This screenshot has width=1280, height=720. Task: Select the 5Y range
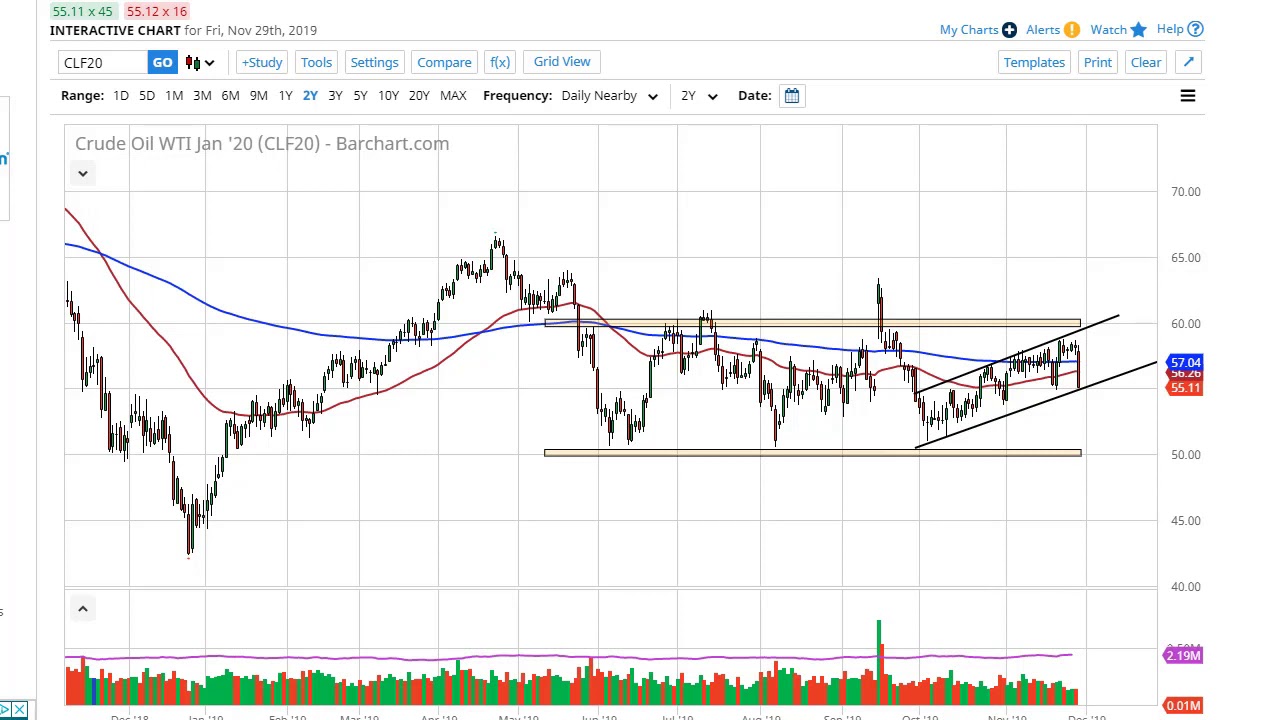[x=360, y=96]
